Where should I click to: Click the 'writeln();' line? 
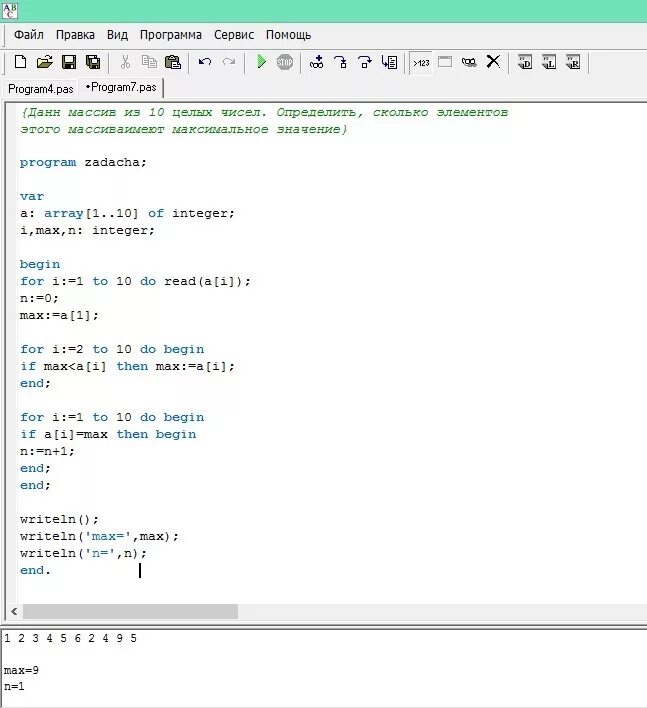59,519
